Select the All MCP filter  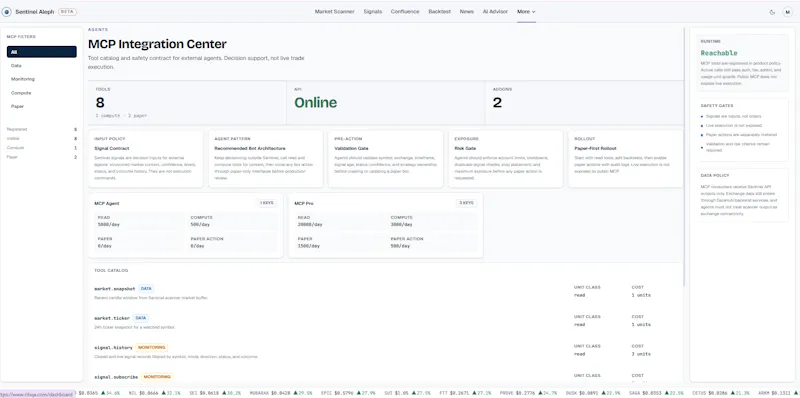pyautogui.click(x=42, y=52)
